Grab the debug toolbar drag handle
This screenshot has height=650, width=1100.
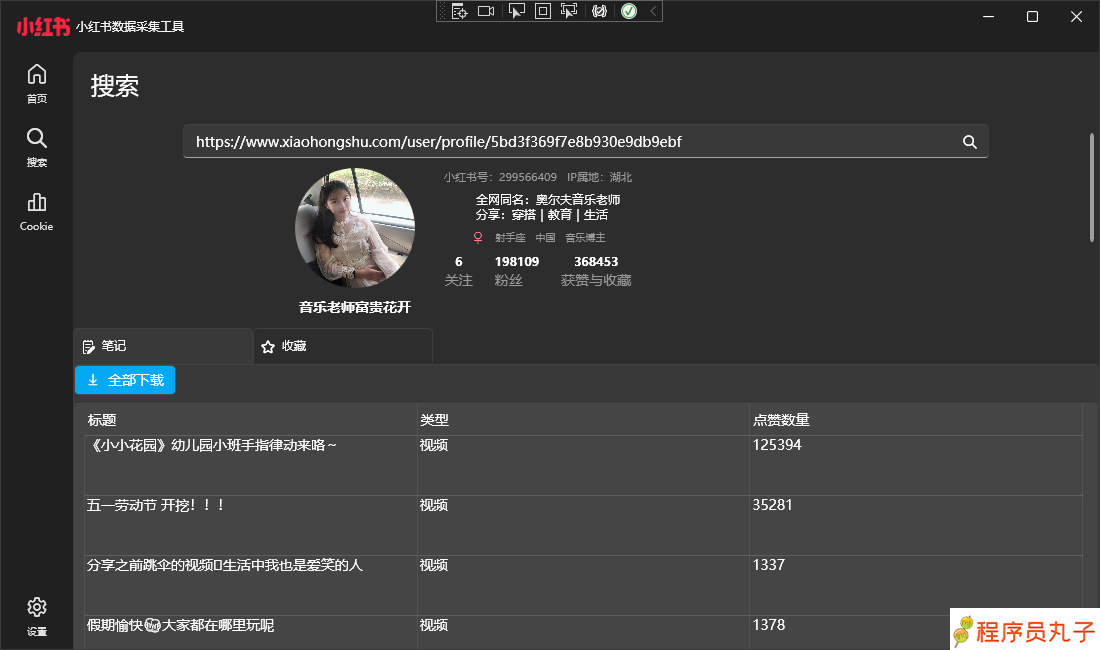point(442,11)
